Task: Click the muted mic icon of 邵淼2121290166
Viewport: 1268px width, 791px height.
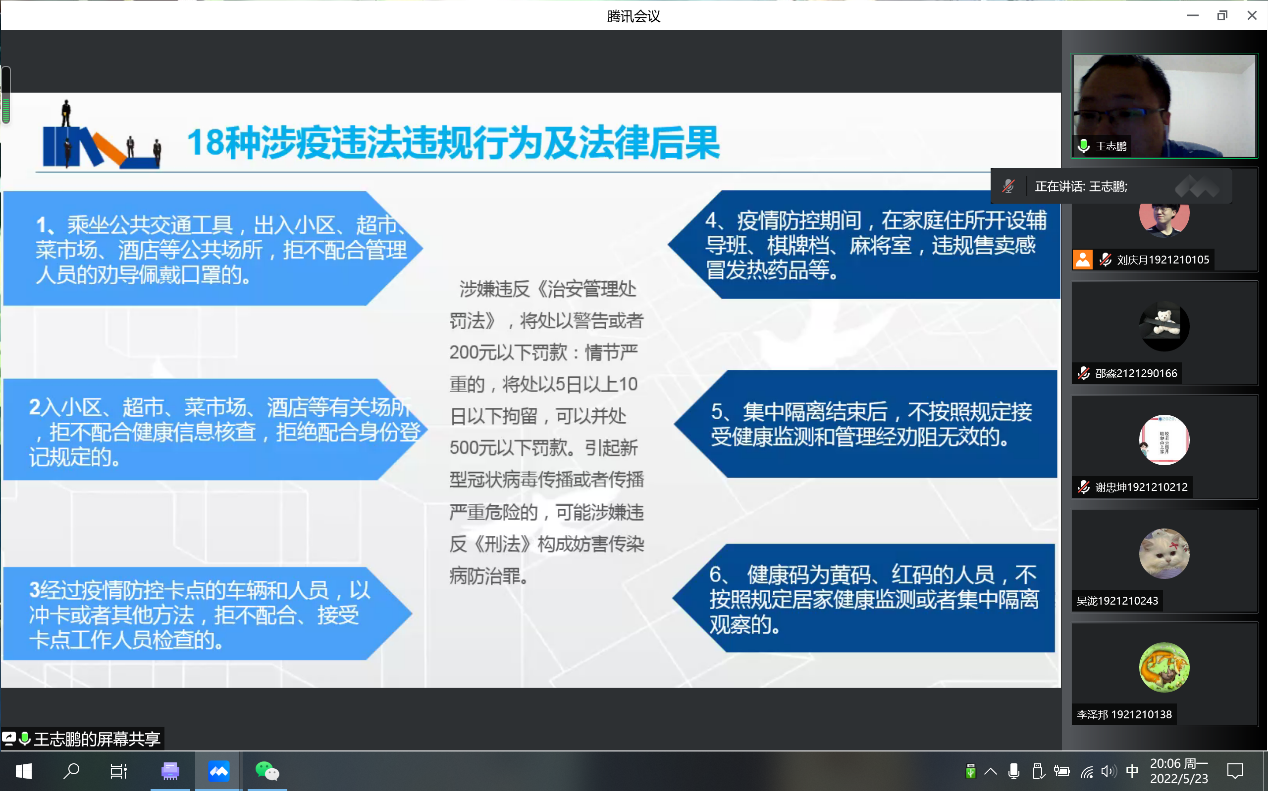Action: (x=1083, y=373)
